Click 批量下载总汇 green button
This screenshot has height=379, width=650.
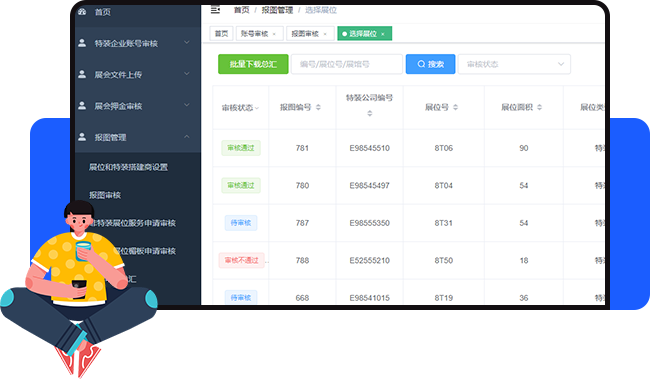(x=253, y=64)
